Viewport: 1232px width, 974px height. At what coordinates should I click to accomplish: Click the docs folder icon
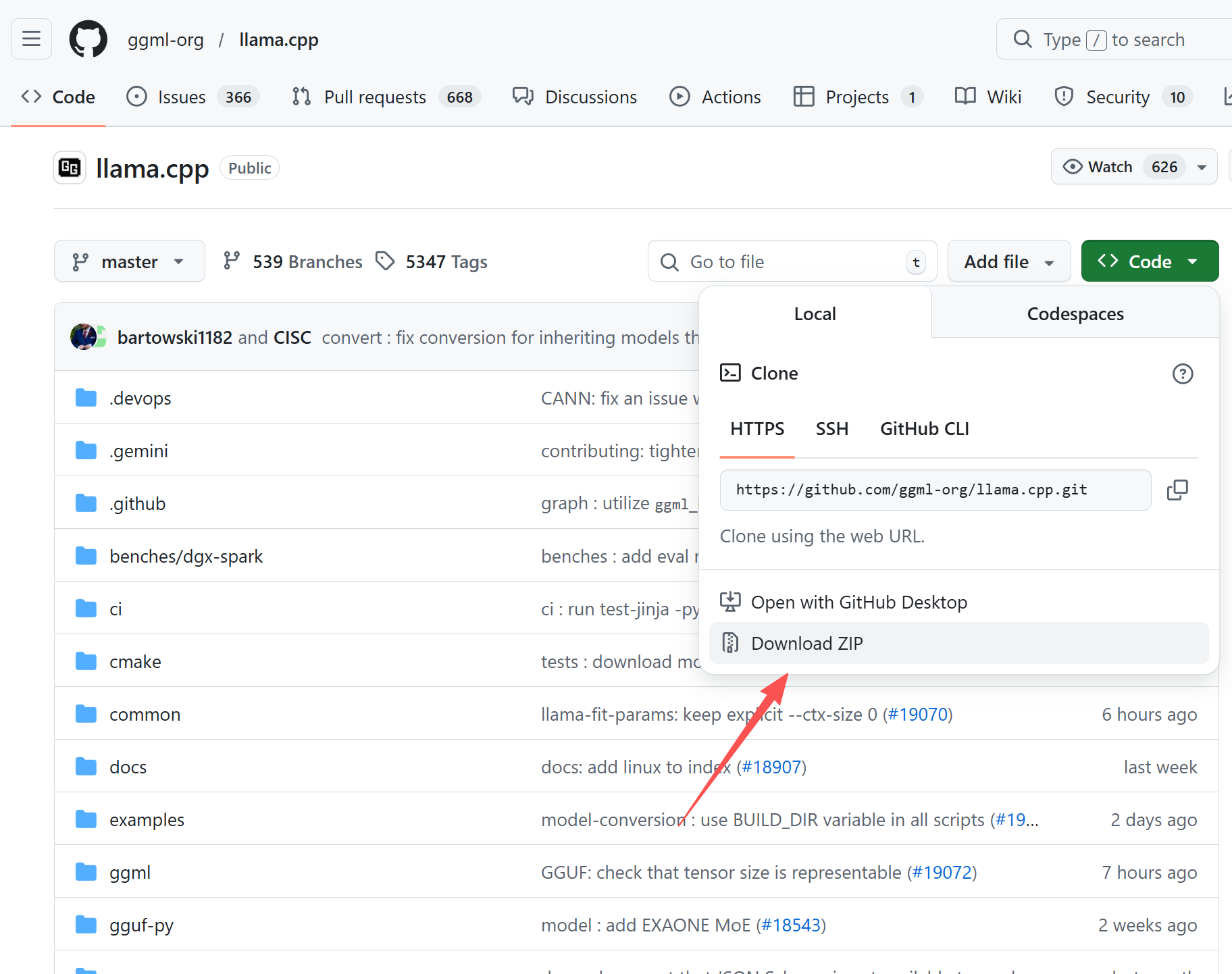tap(86, 767)
